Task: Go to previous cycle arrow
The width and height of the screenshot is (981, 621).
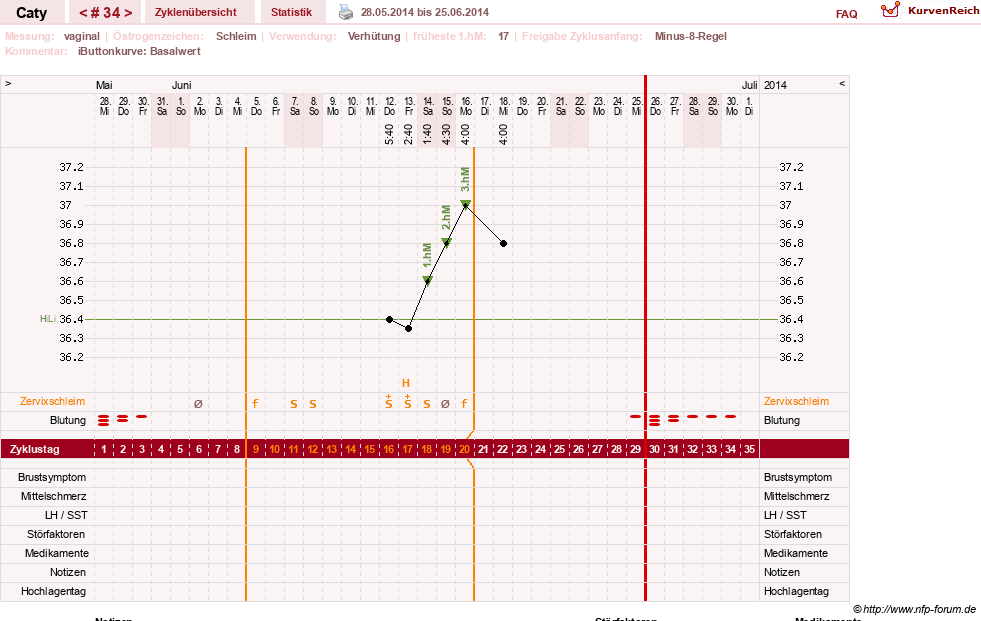Action: point(83,13)
